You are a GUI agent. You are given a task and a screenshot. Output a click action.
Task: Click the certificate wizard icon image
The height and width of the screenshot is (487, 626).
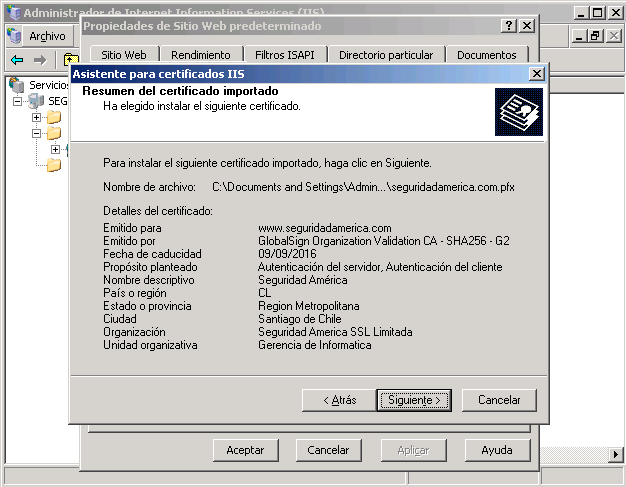[520, 110]
